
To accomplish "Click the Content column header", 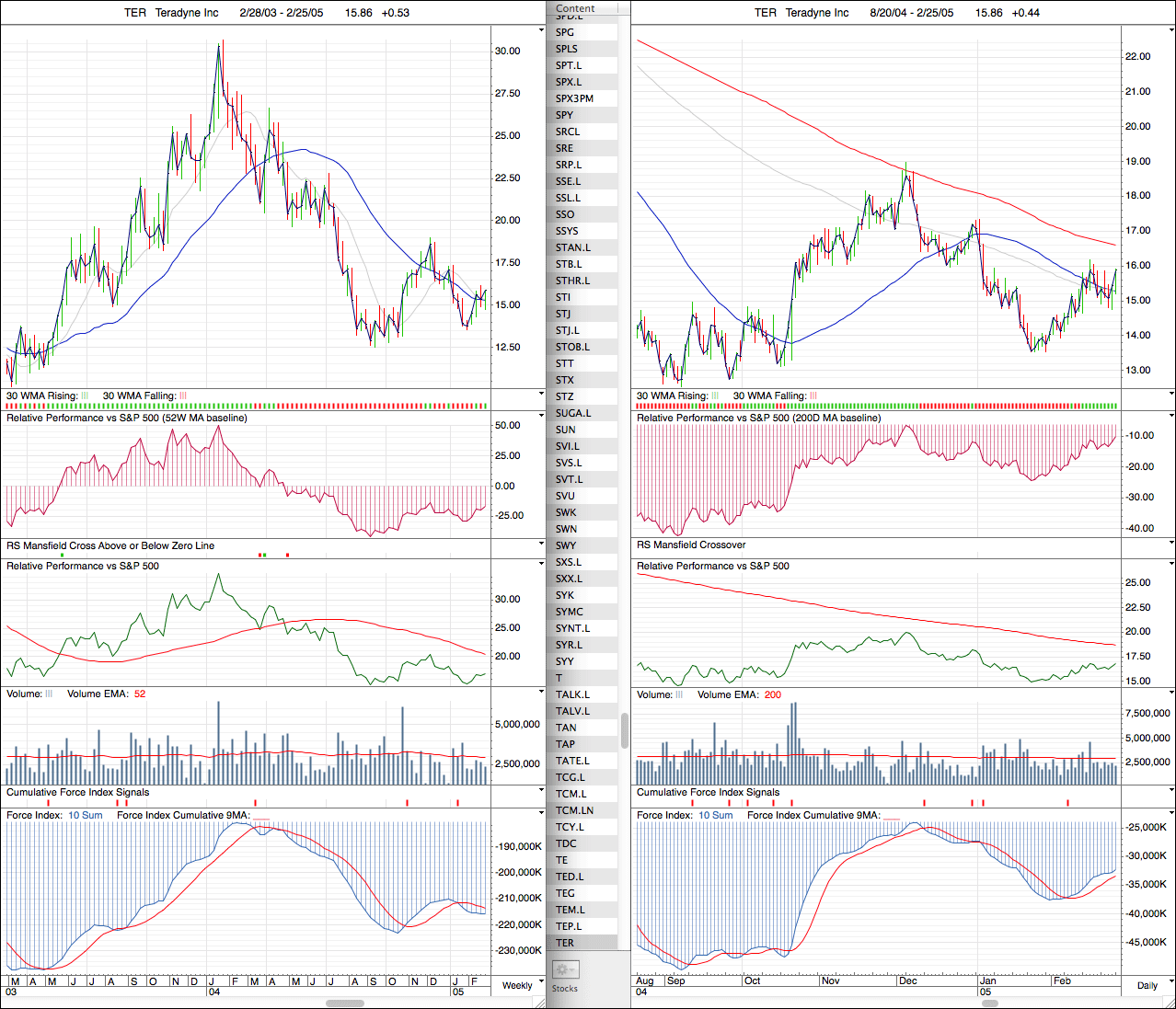I will coord(576,8).
